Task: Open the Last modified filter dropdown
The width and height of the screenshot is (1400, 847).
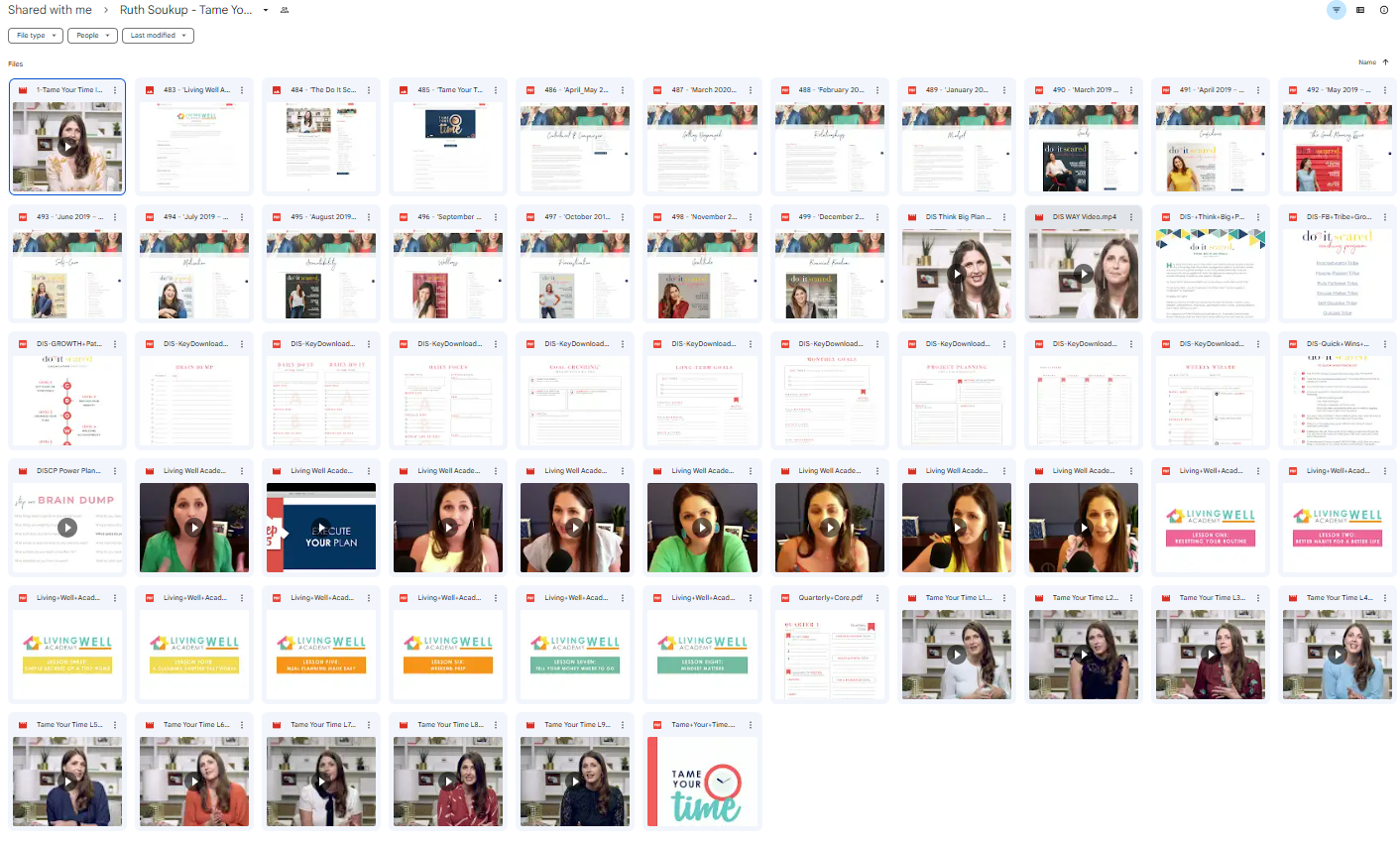Action: (158, 36)
